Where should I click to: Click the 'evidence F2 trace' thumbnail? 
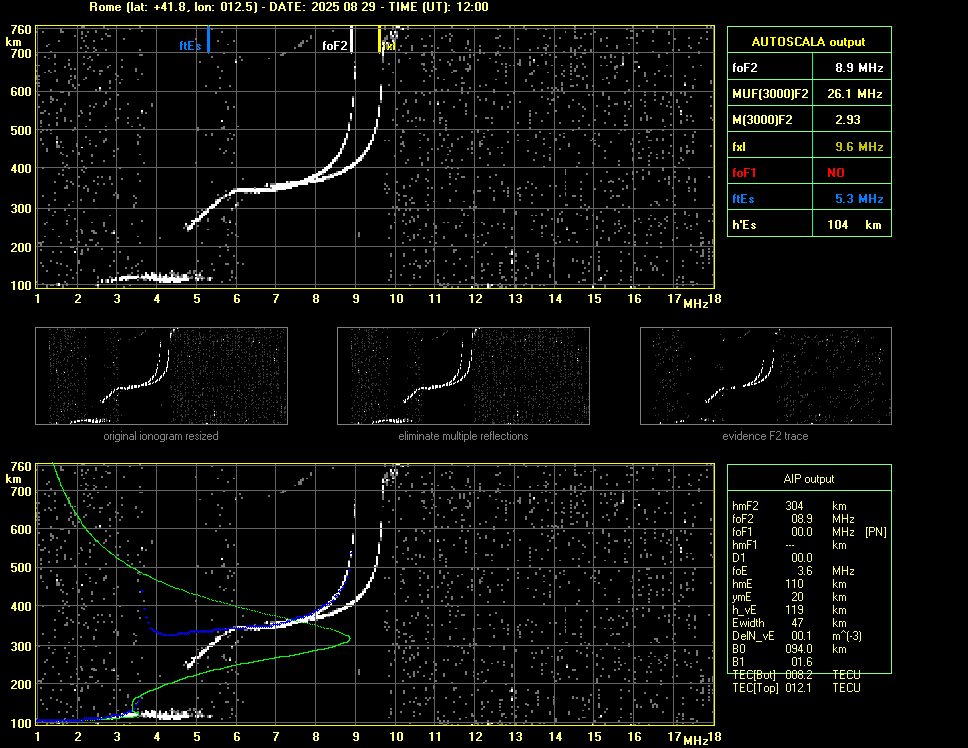click(766, 376)
